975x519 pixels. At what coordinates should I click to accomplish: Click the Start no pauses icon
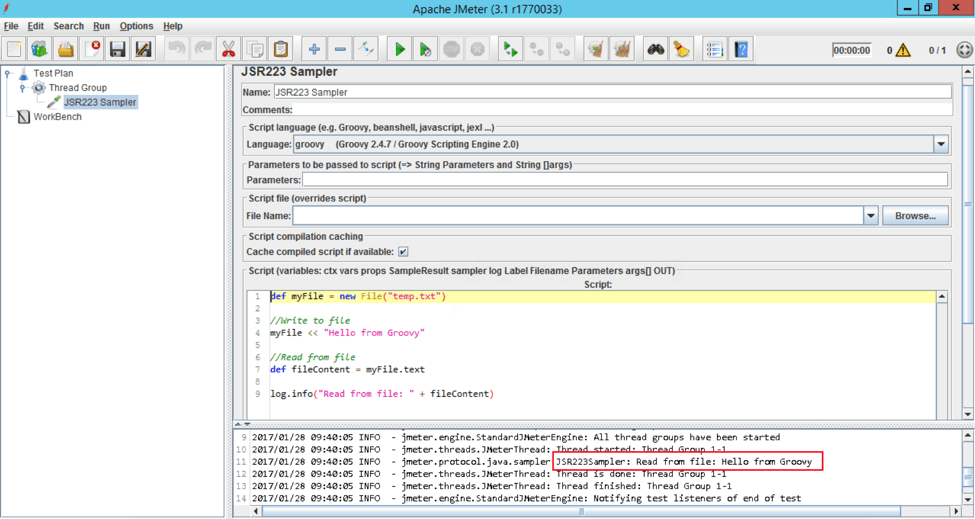coord(425,49)
